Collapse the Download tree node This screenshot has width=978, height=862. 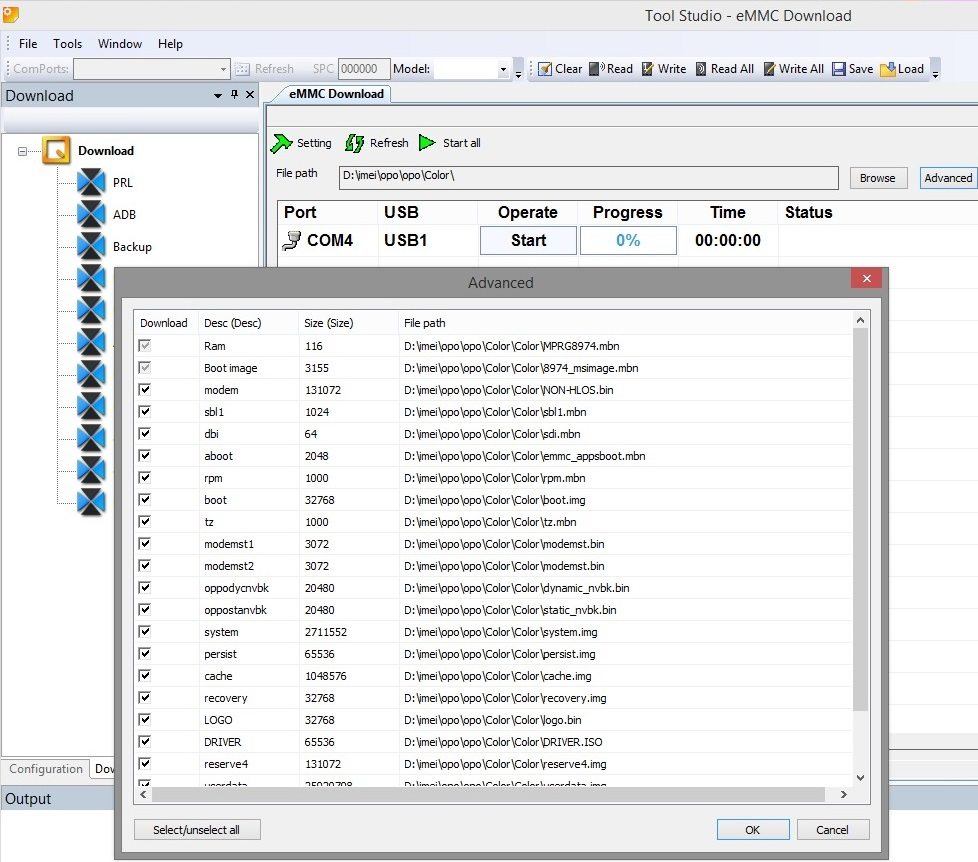22,151
